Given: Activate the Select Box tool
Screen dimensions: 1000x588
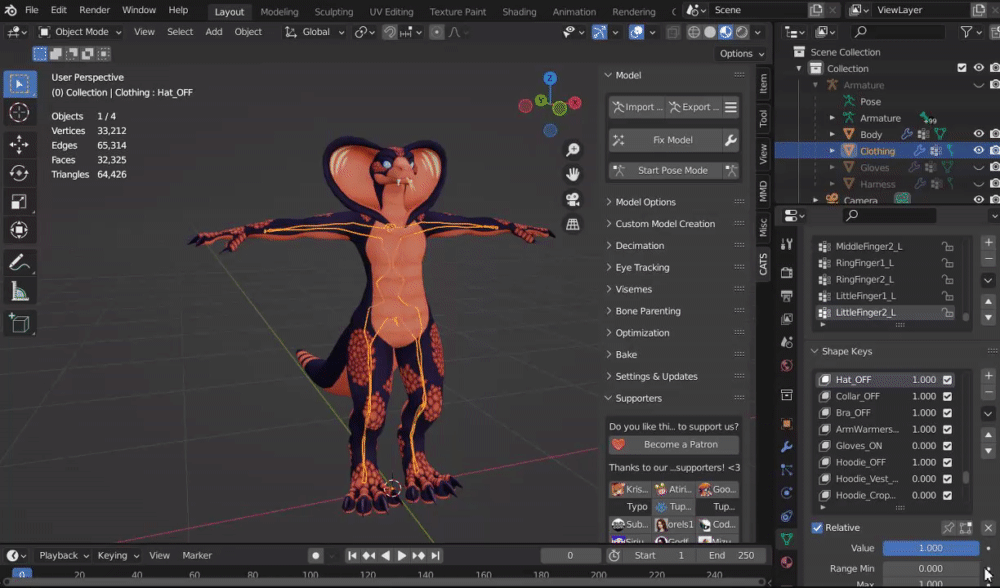Looking at the screenshot, I should (x=19, y=84).
